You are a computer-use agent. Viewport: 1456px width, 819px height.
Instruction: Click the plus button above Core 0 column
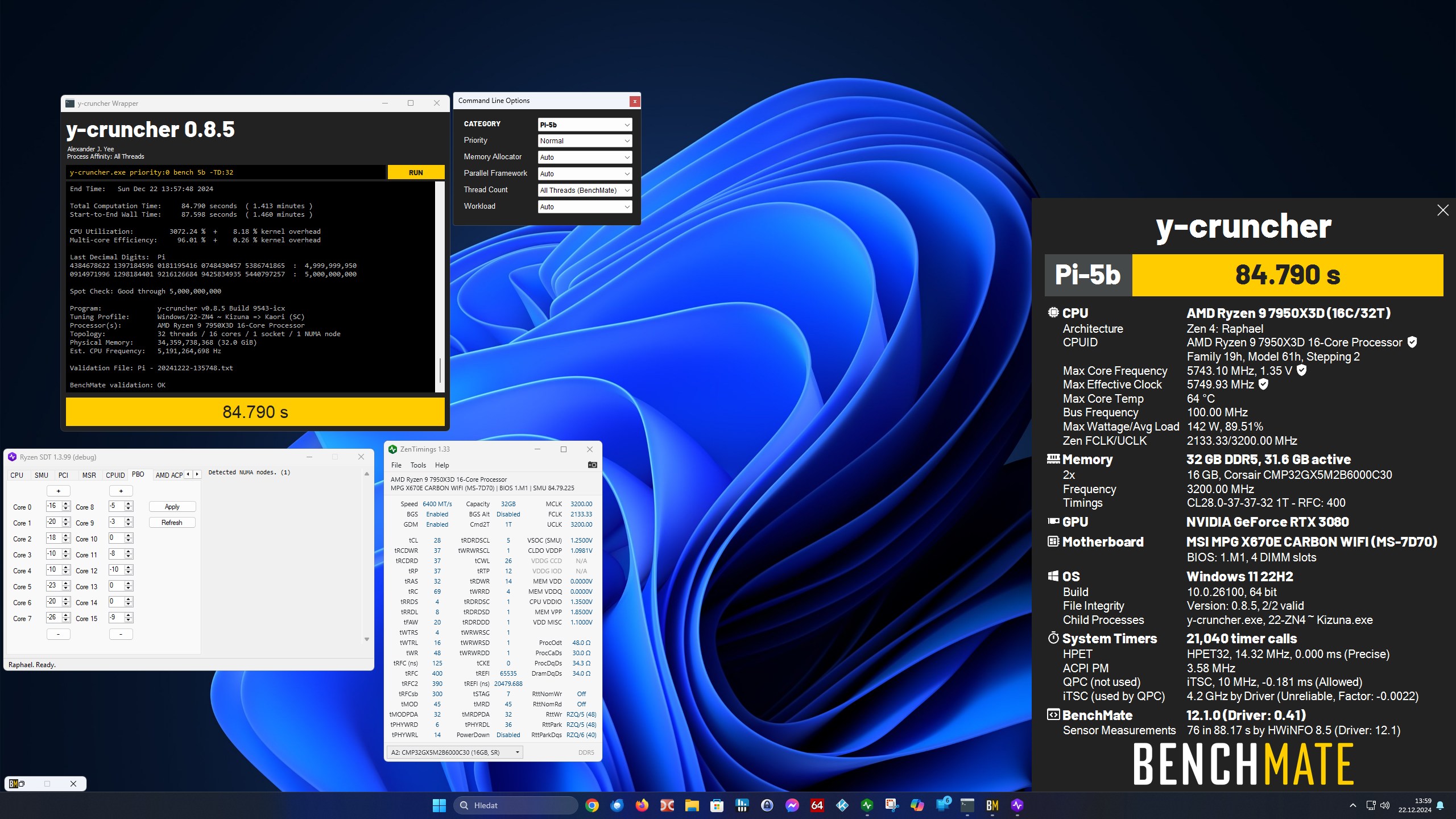(x=59, y=491)
